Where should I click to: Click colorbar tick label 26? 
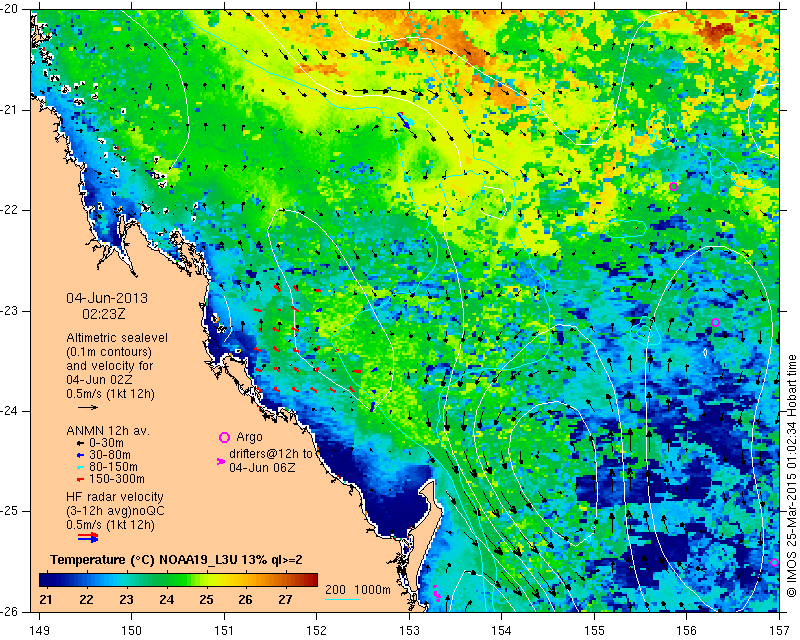coord(245,600)
